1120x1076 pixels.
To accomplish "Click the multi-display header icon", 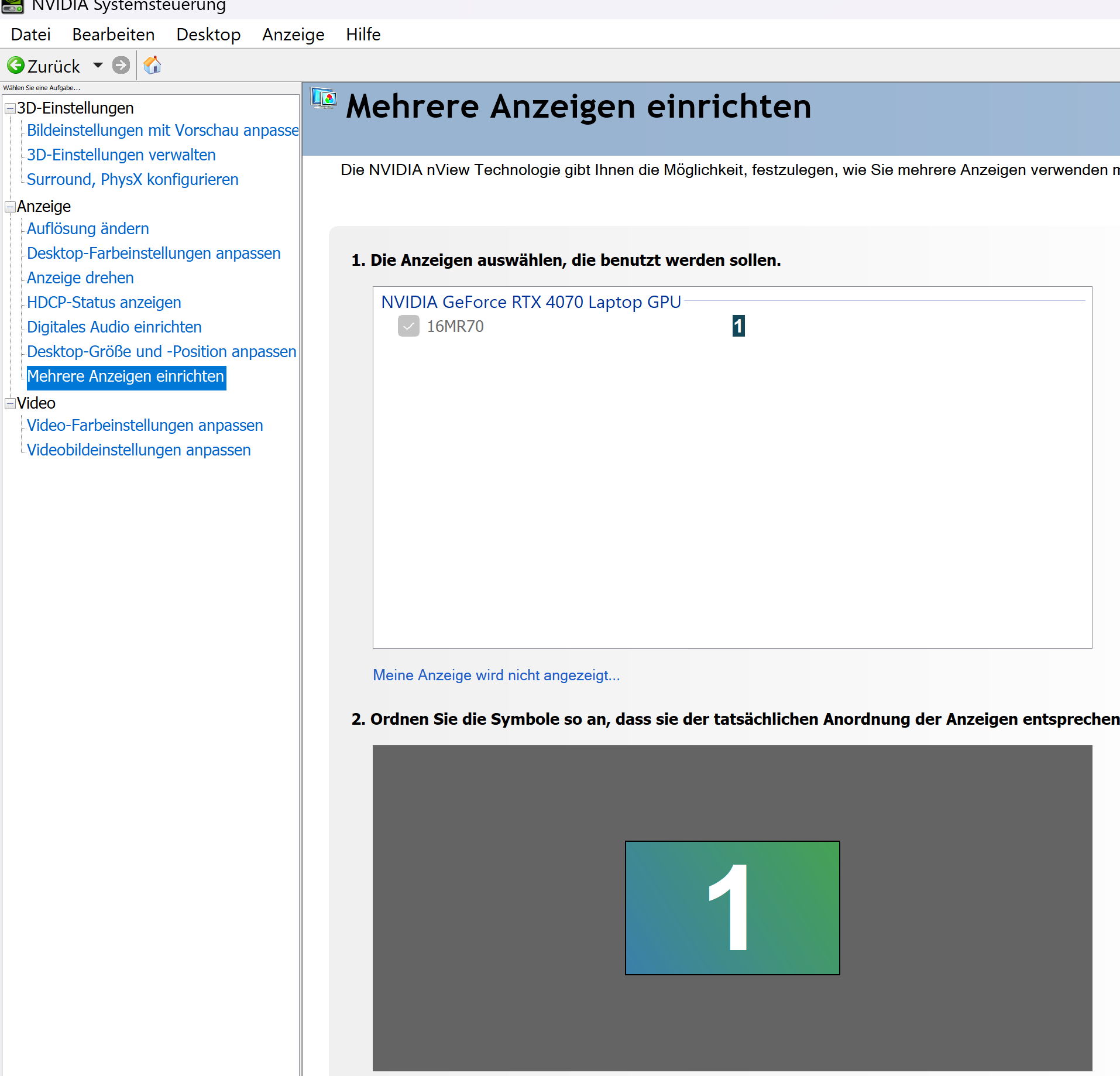I will click(x=324, y=98).
